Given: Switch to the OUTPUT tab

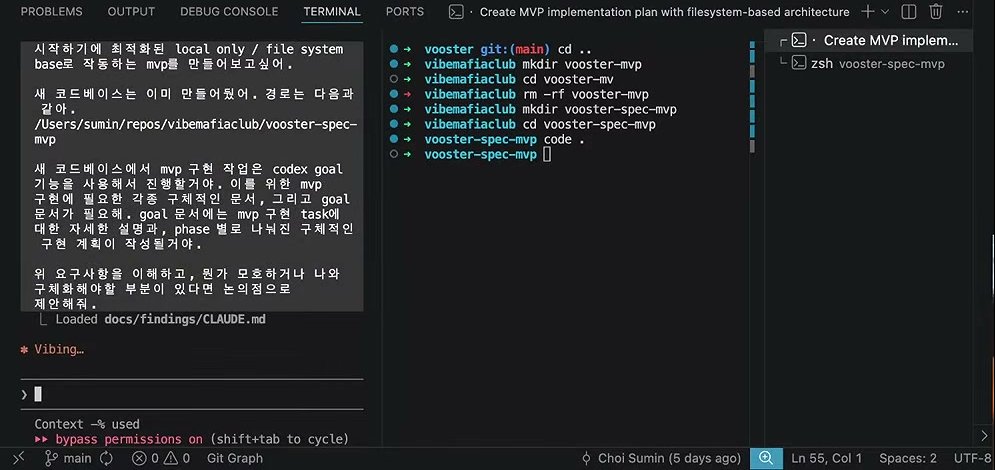Looking at the screenshot, I should 131,11.
